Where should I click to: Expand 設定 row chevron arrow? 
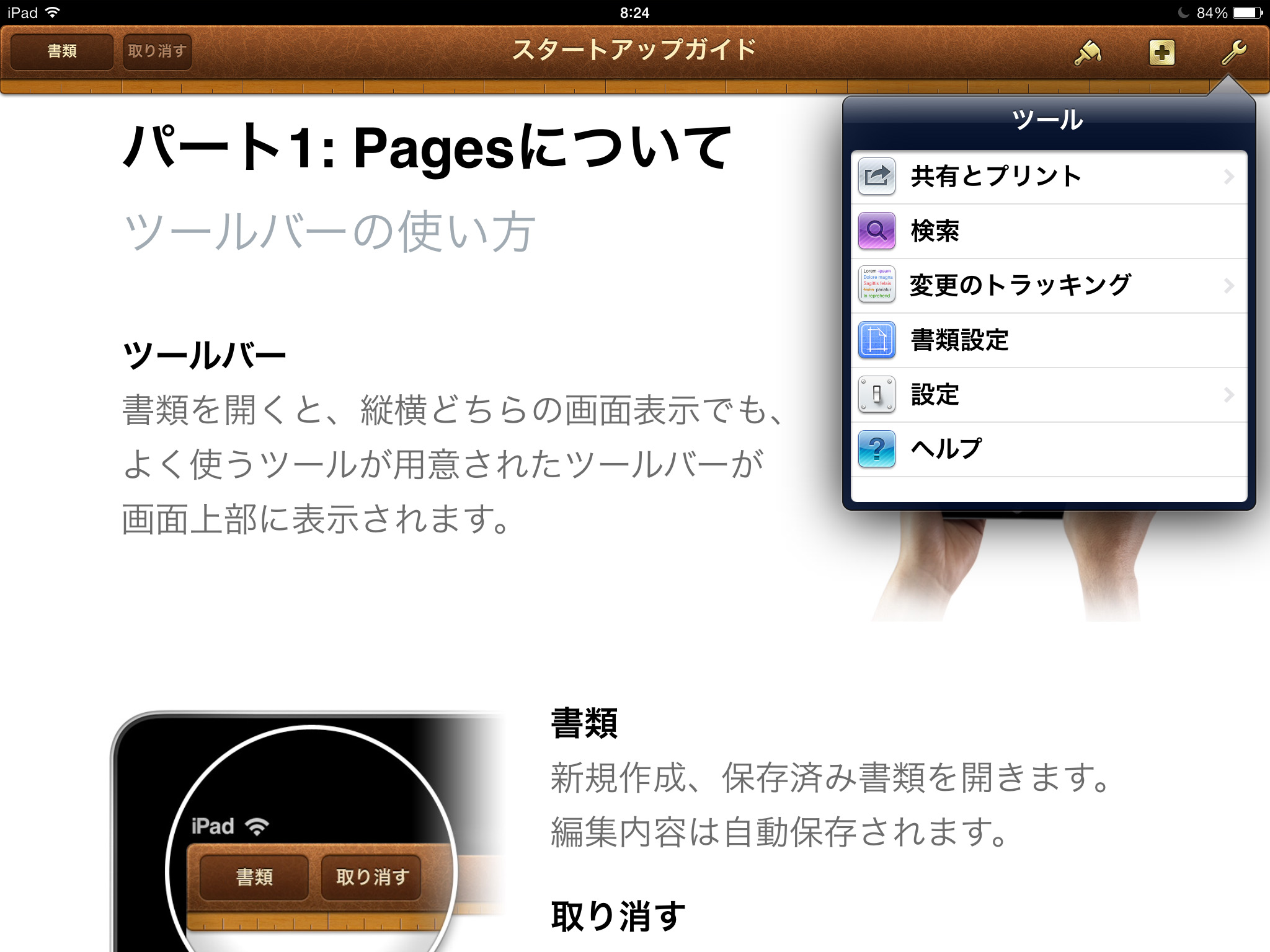click(1228, 395)
